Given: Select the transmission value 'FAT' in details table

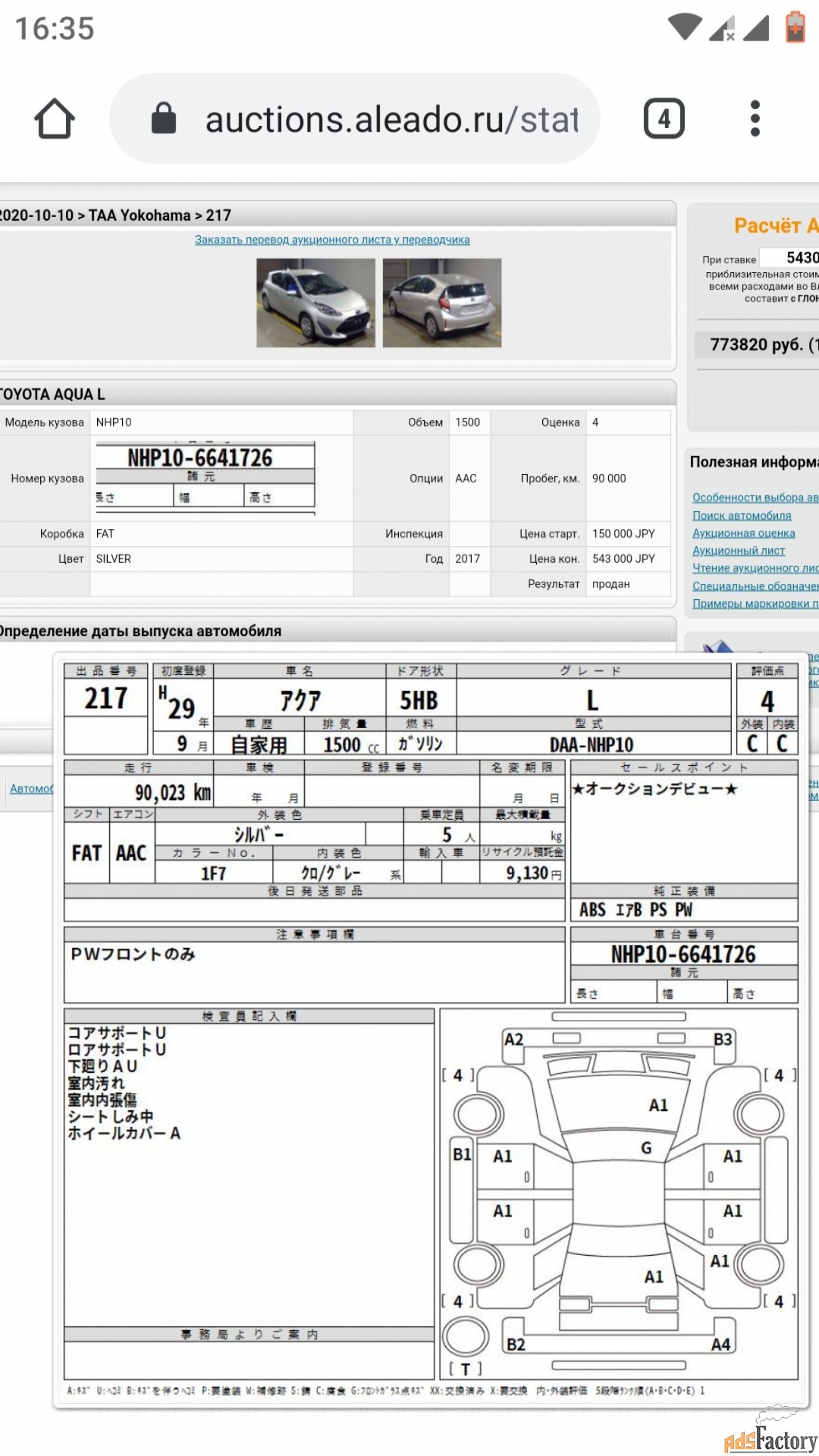Looking at the screenshot, I should (x=105, y=534).
